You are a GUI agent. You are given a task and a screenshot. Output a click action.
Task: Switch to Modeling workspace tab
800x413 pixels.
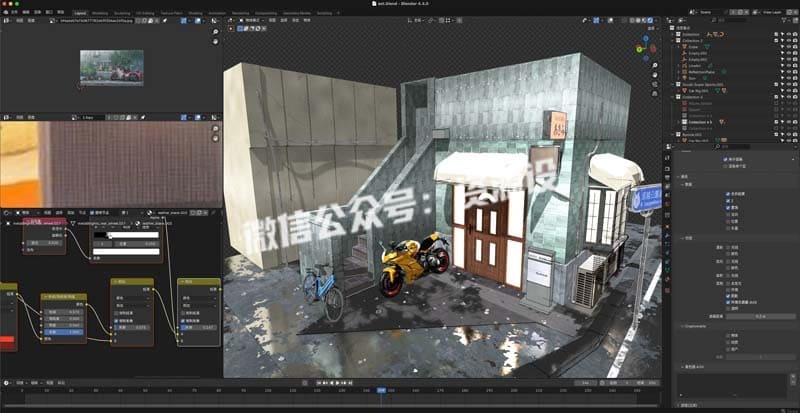100,13
